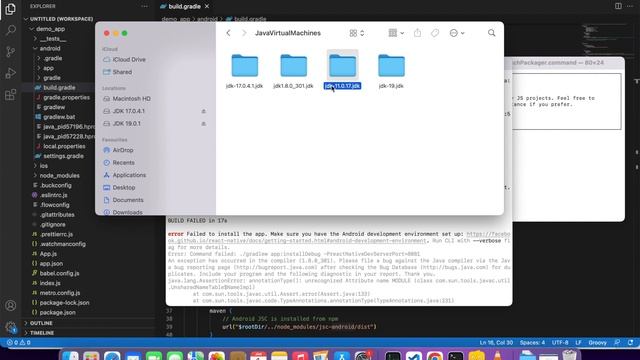The width and height of the screenshot is (640, 360).
Task: Click Ln 16, Col 30 in status bar
Action: (496, 342)
